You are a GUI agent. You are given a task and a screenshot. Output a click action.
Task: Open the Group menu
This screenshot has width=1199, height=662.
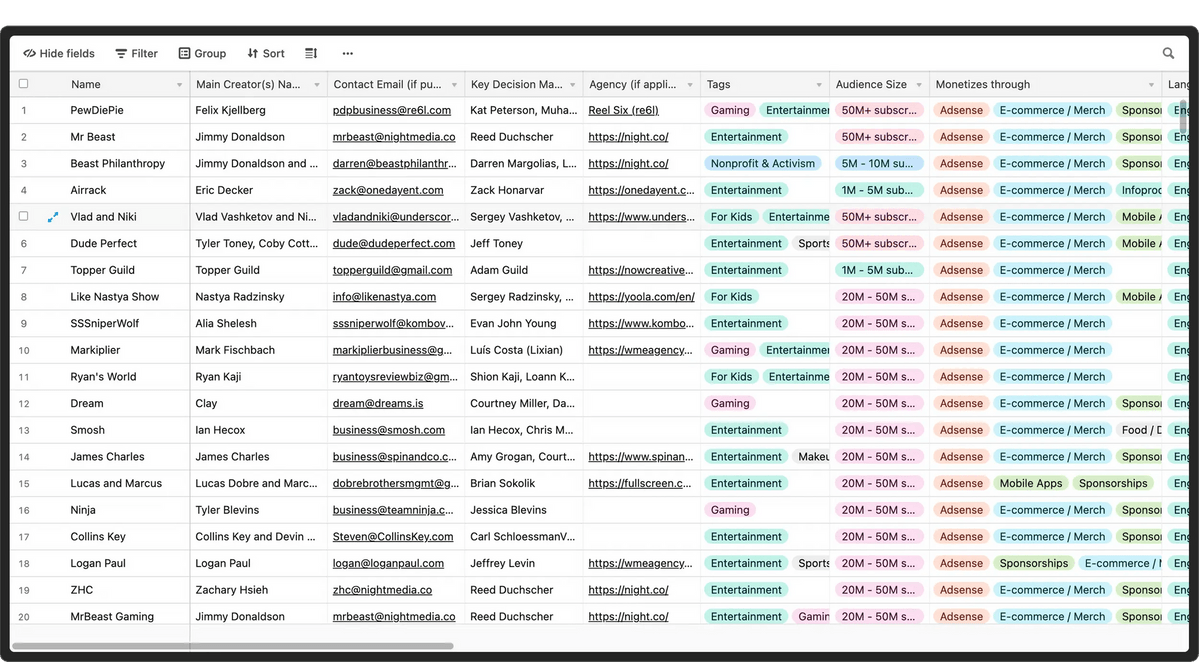point(202,54)
